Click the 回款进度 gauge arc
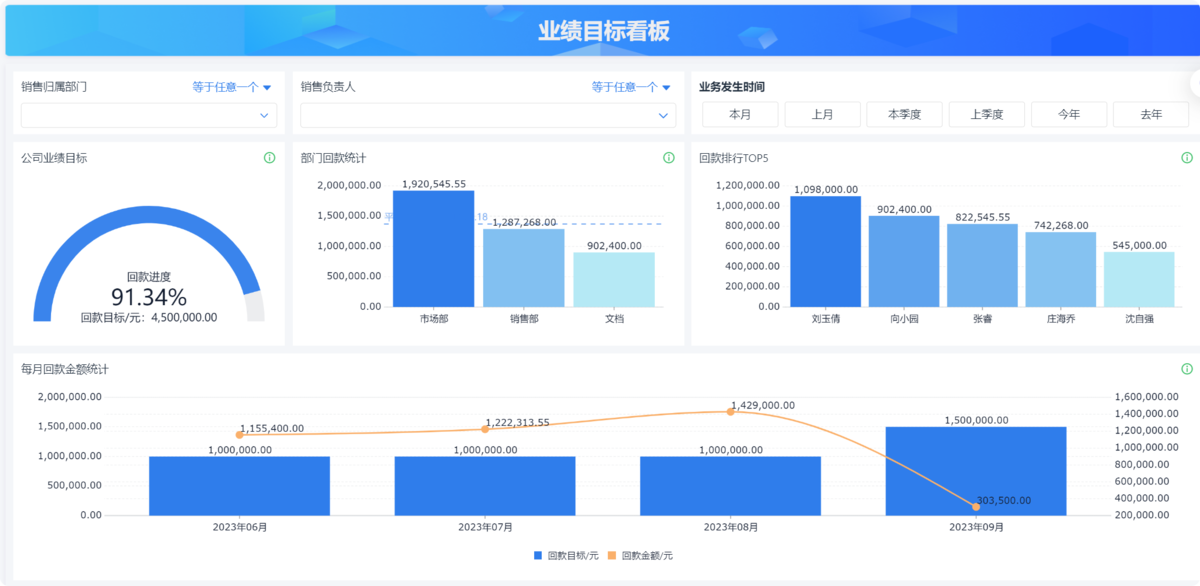This screenshot has width=1200, height=586. point(148,219)
